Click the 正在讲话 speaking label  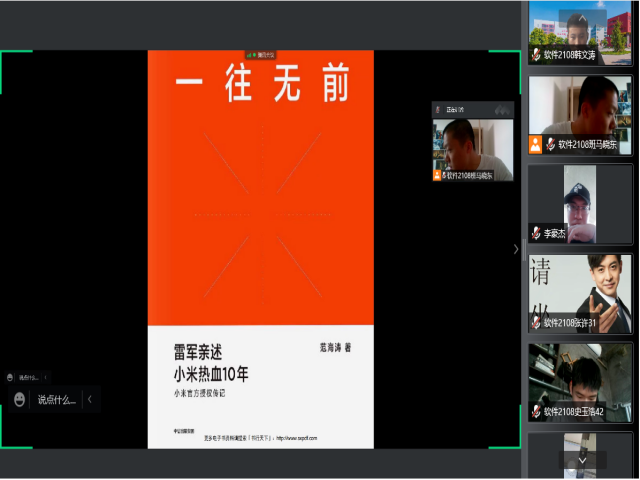[455, 109]
